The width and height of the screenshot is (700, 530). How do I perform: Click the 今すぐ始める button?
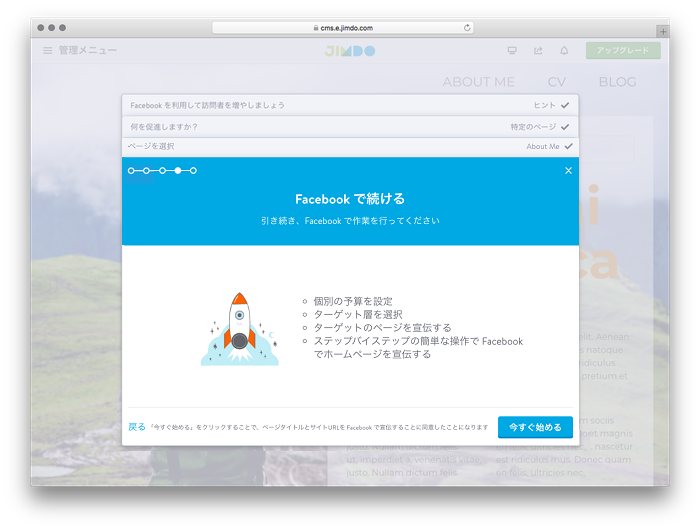click(x=535, y=427)
